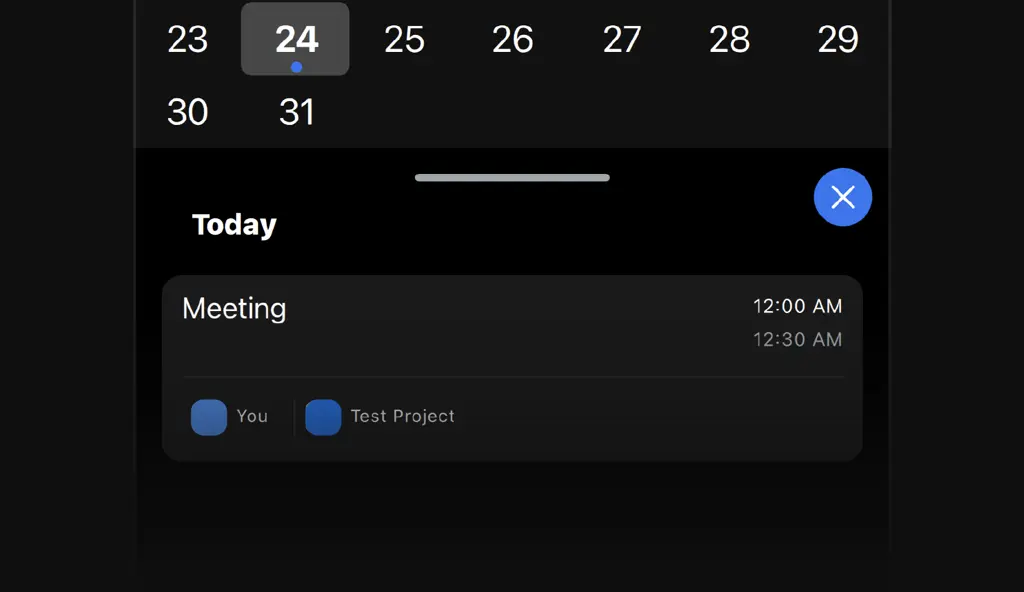
Task: Pick date 30 in the last row
Action: [187, 112]
